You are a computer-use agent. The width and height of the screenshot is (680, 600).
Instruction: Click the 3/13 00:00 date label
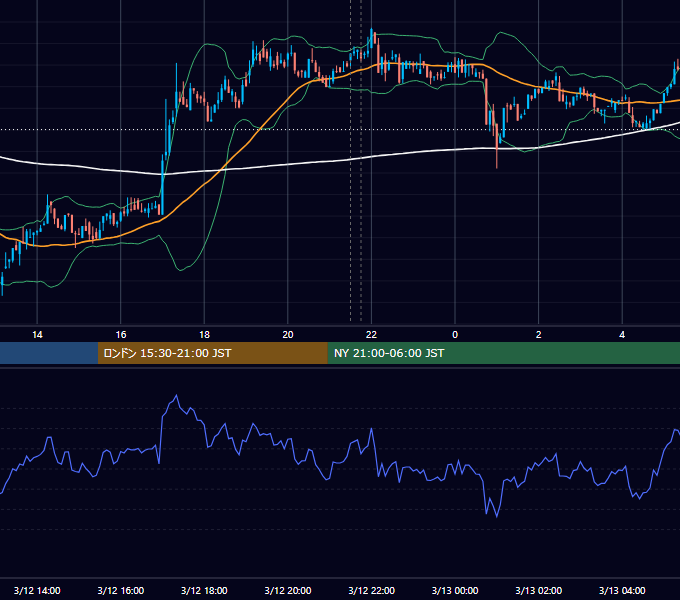(x=455, y=590)
